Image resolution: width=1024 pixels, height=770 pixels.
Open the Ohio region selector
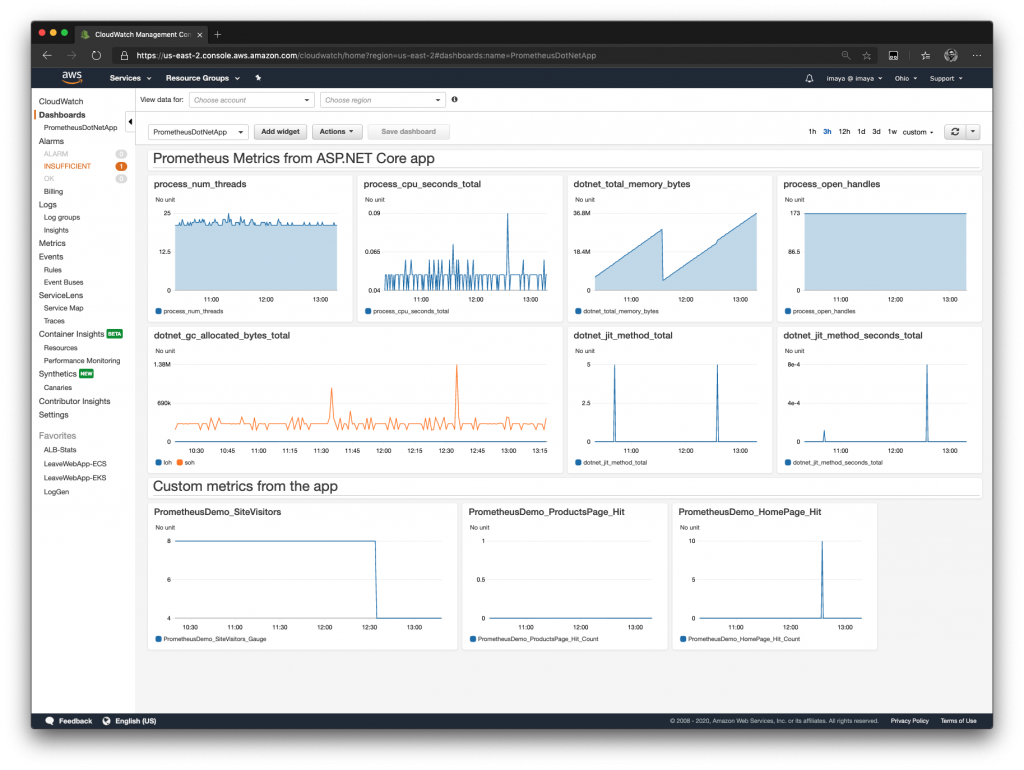tap(906, 78)
